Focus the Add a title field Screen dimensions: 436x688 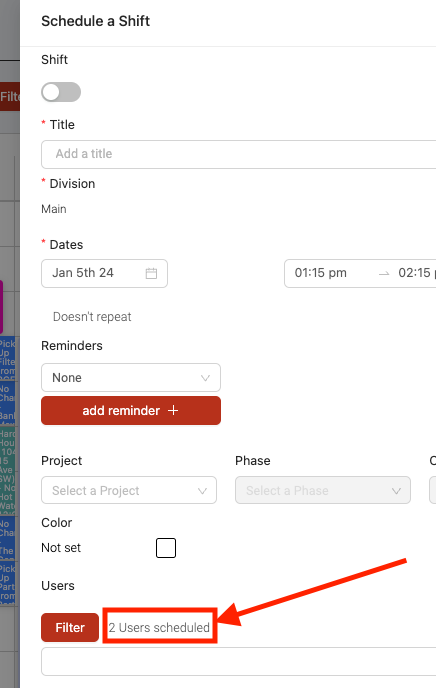click(239, 154)
